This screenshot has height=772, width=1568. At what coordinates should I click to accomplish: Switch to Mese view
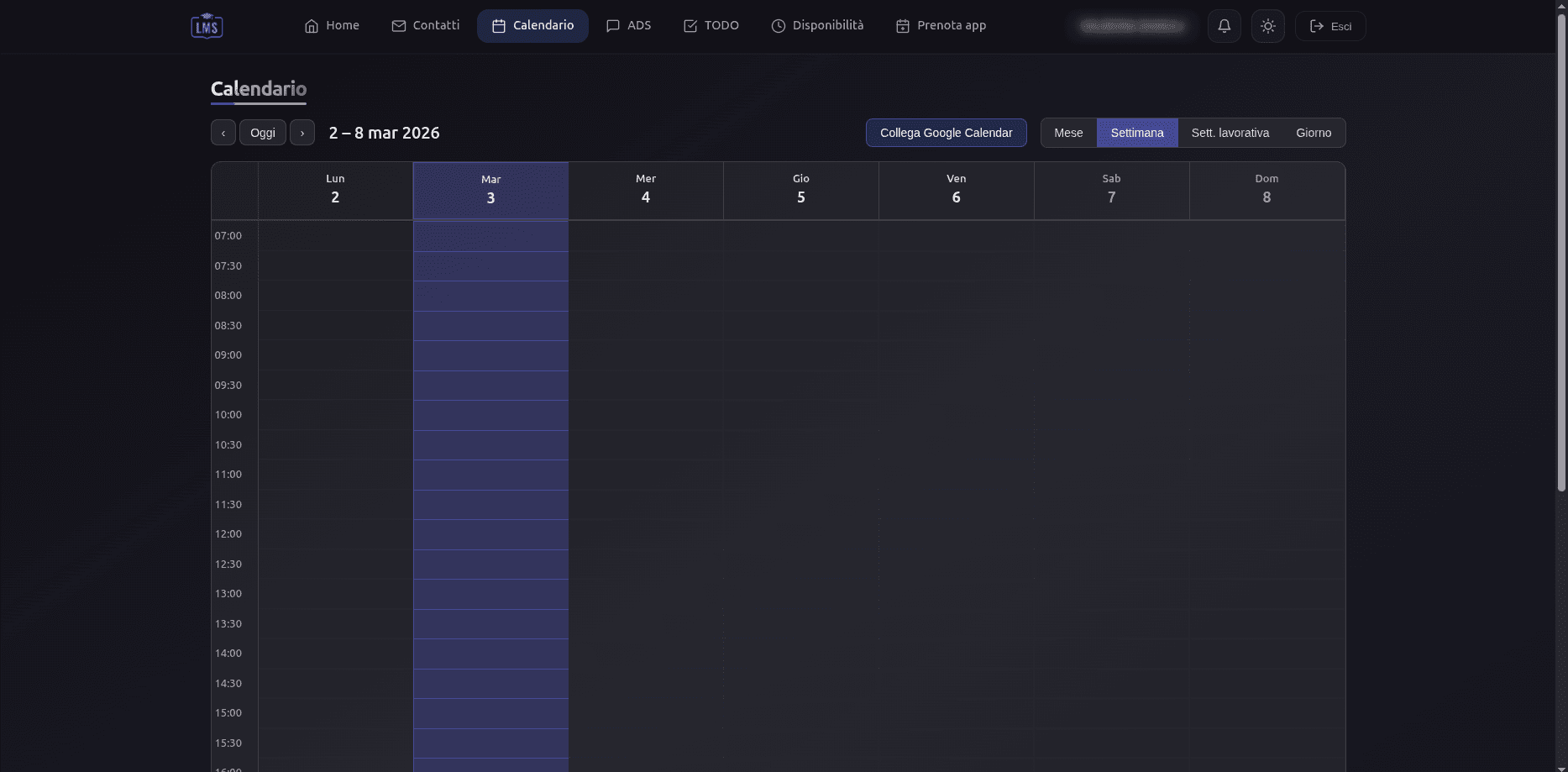coord(1068,133)
